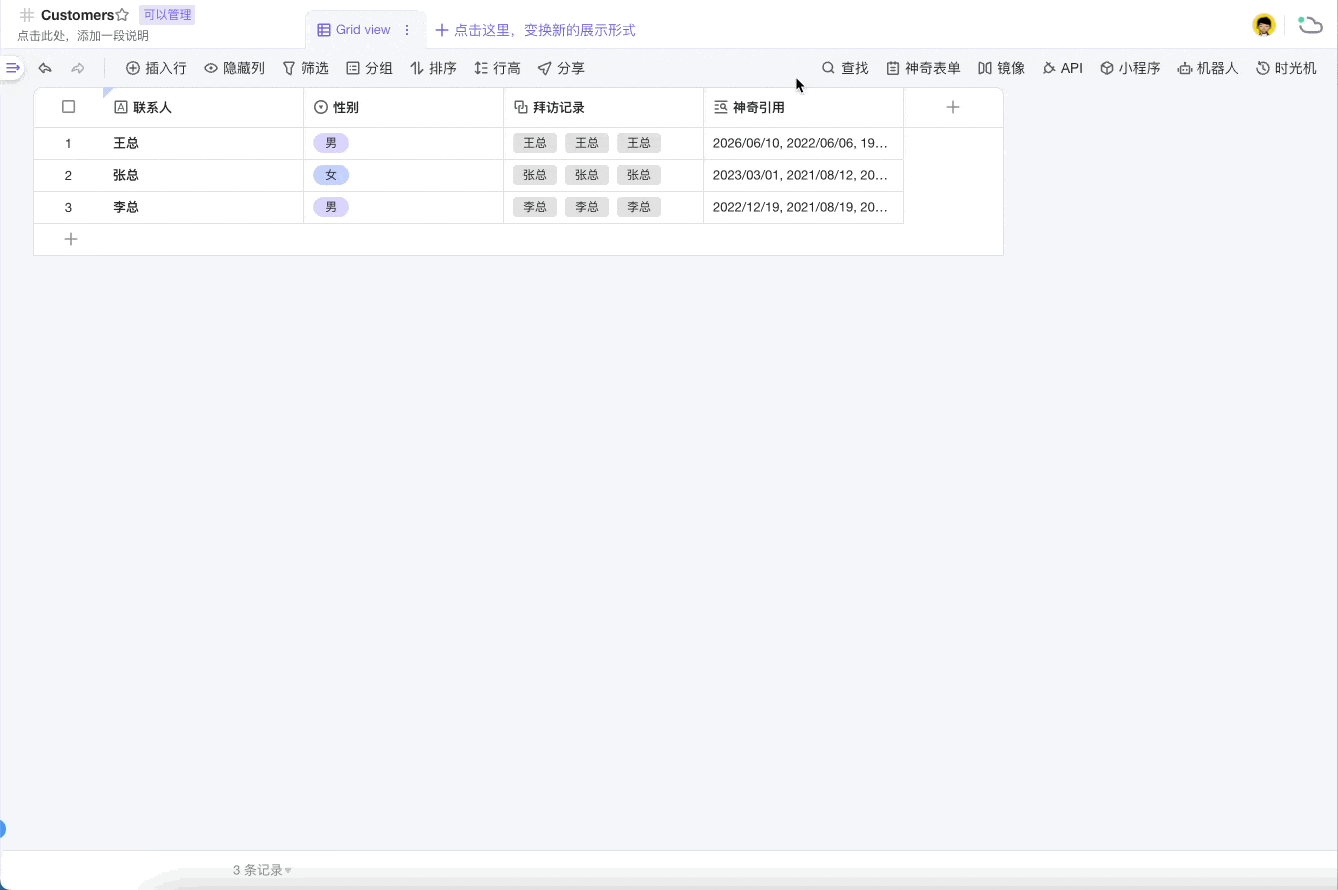Share the table via 分享

pyautogui.click(x=561, y=68)
